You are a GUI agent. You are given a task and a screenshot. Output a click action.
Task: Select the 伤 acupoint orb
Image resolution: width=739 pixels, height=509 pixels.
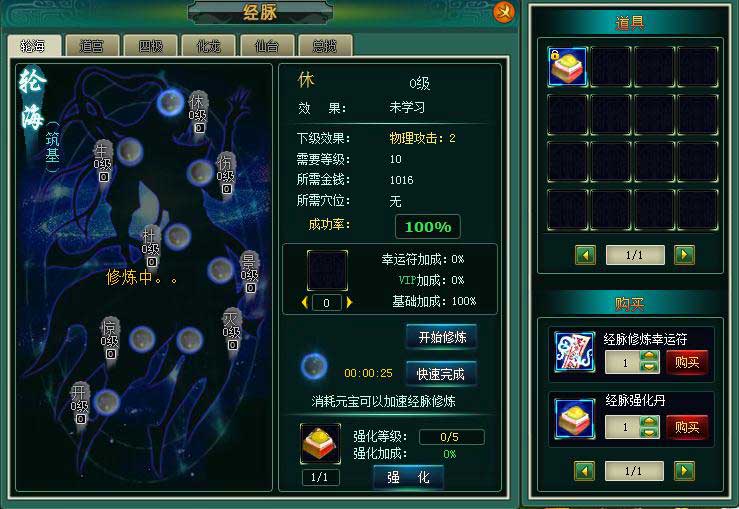[199, 173]
